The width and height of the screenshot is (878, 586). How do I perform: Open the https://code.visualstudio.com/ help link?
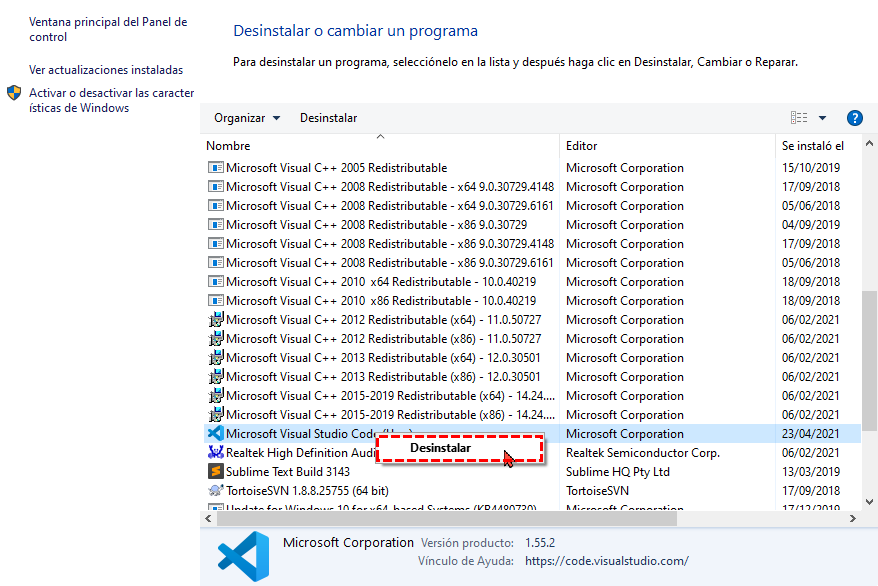pos(606,561)
